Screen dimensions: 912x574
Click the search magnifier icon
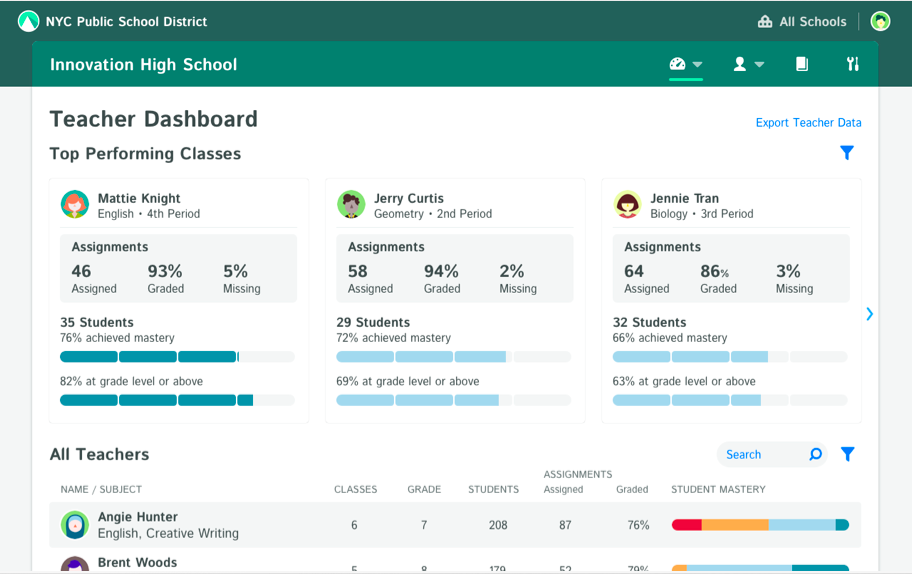(816, 454)
